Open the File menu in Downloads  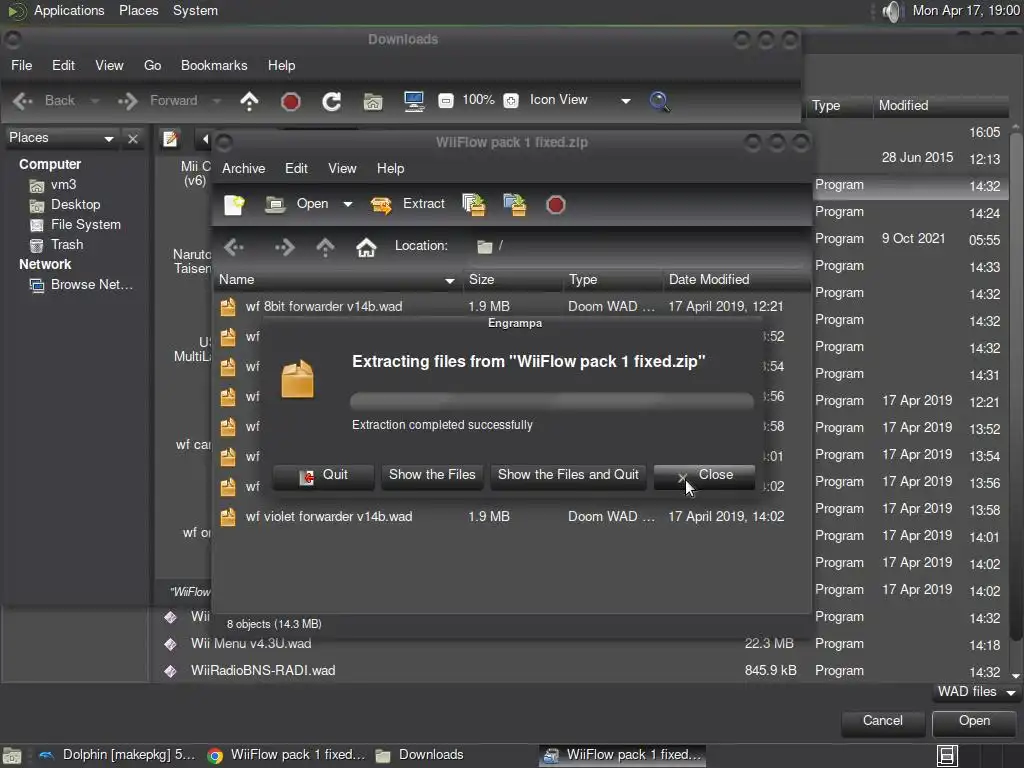(x=22, y=66)
